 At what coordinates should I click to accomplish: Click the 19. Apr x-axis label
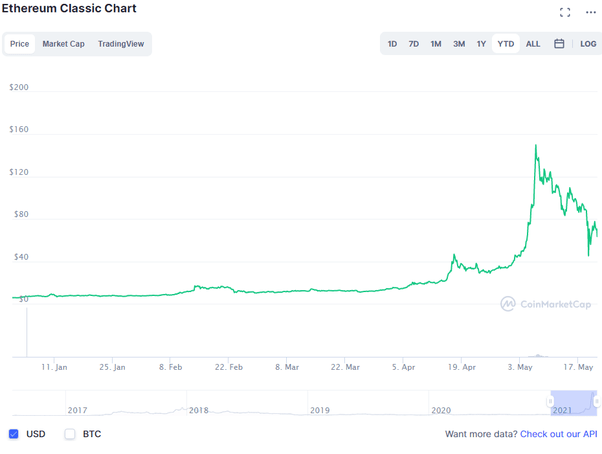[x=461, y=367]
